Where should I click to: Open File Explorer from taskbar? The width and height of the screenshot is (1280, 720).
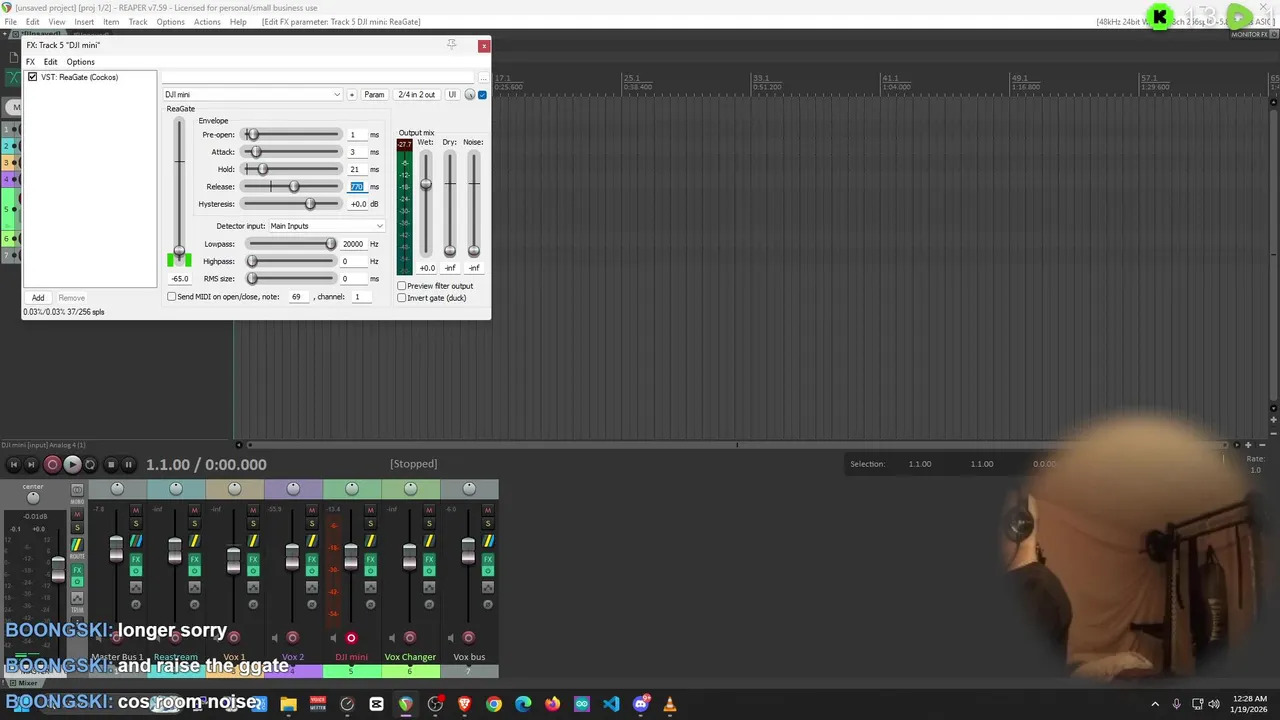pyautogui.click(x=289, y=704)
